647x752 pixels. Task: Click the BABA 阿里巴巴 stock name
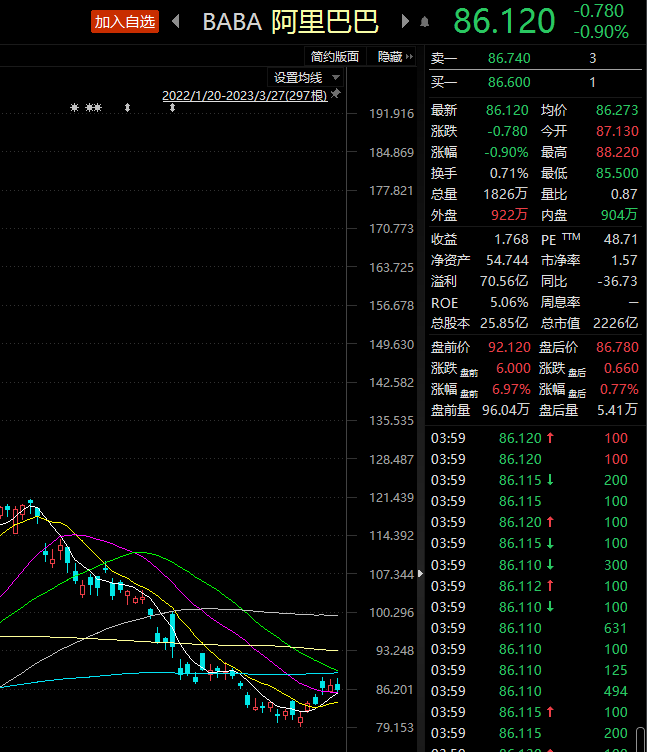coord(290,21)
